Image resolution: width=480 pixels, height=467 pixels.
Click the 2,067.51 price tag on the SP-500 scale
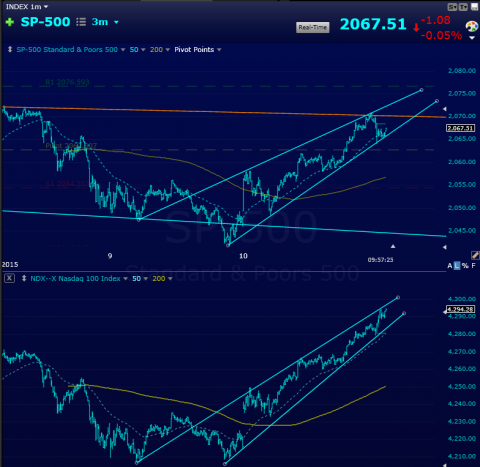[x=460, y=128]
